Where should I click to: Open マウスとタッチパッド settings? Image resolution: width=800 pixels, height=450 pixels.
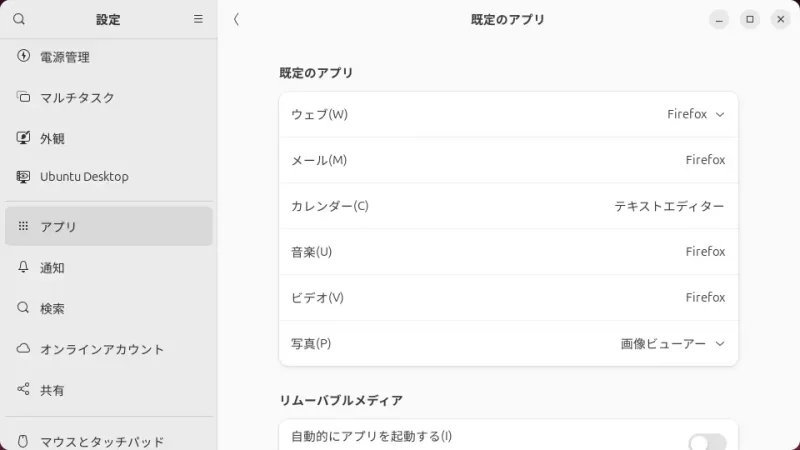108,440
